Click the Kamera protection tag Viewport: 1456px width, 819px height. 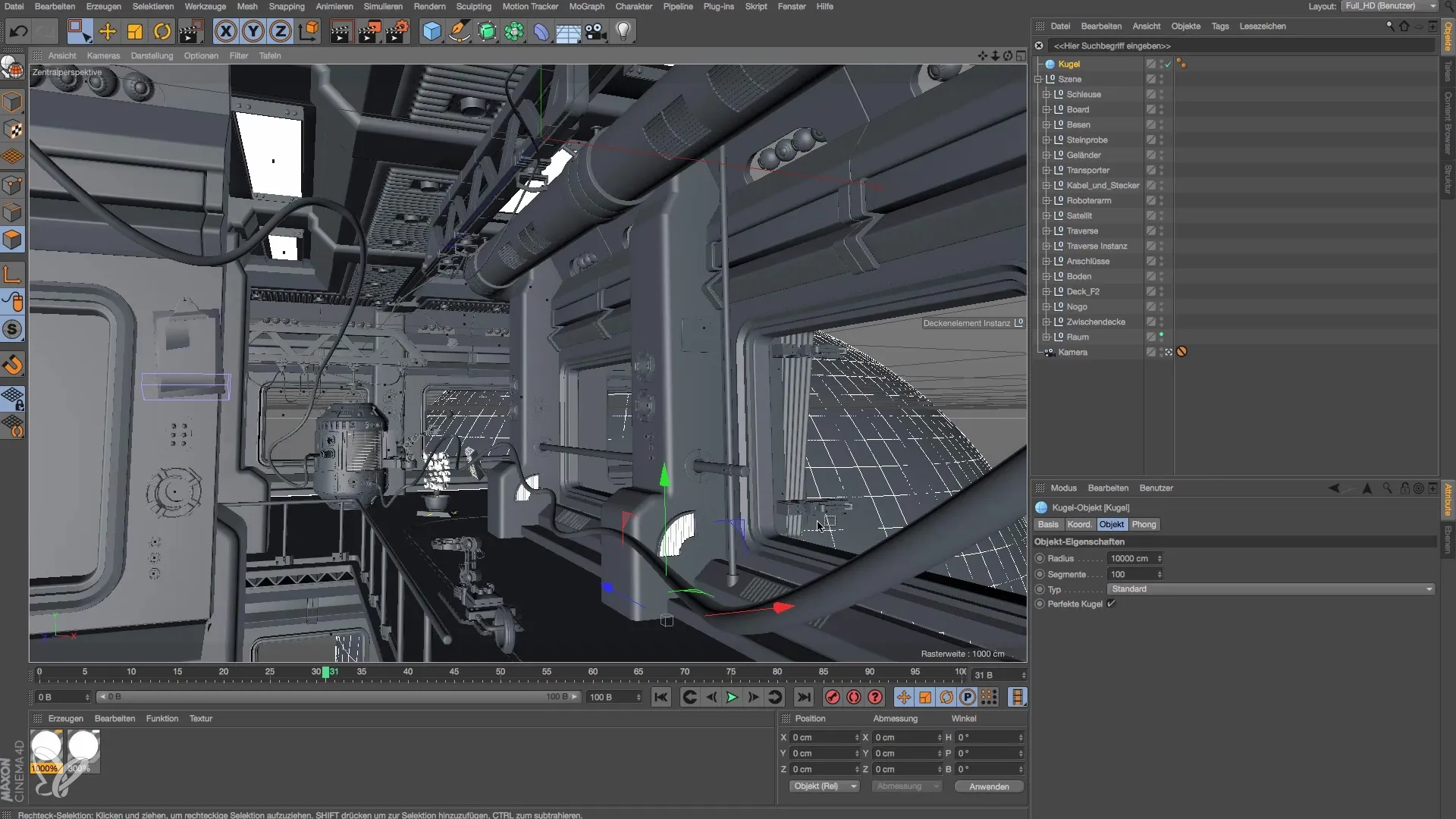pyautogui.click(x=1181, y=352)
